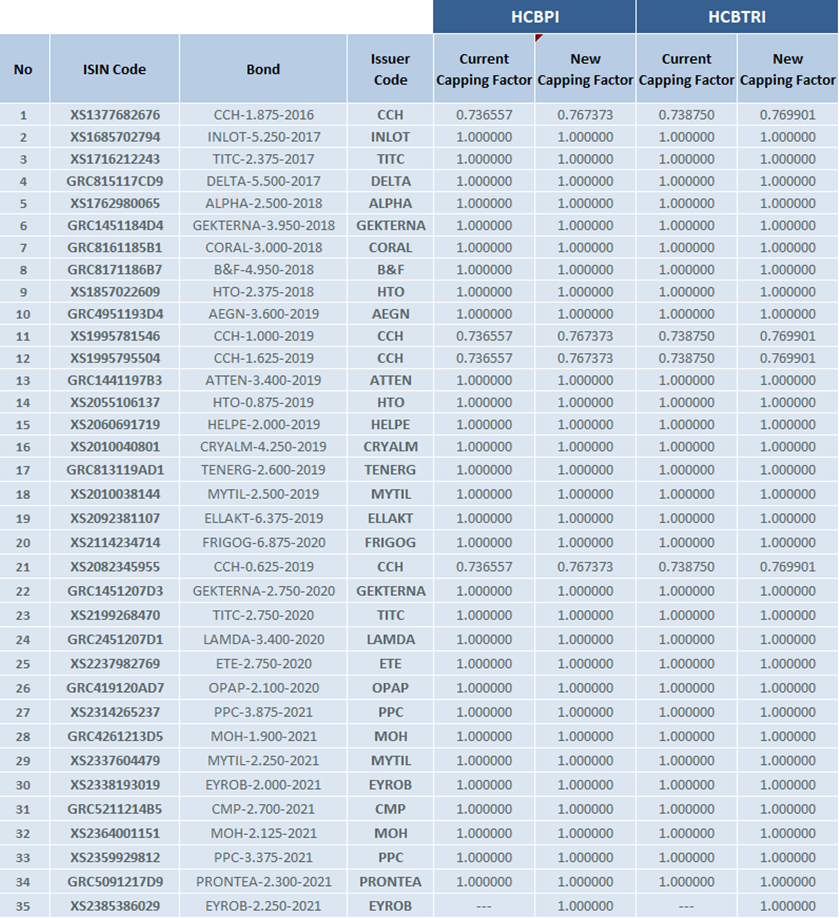Image resolution: width=839 pixels, height=918 pixels.
Task: Click bond cell OPAP-2.100-2020
Action: click(263, 688)
